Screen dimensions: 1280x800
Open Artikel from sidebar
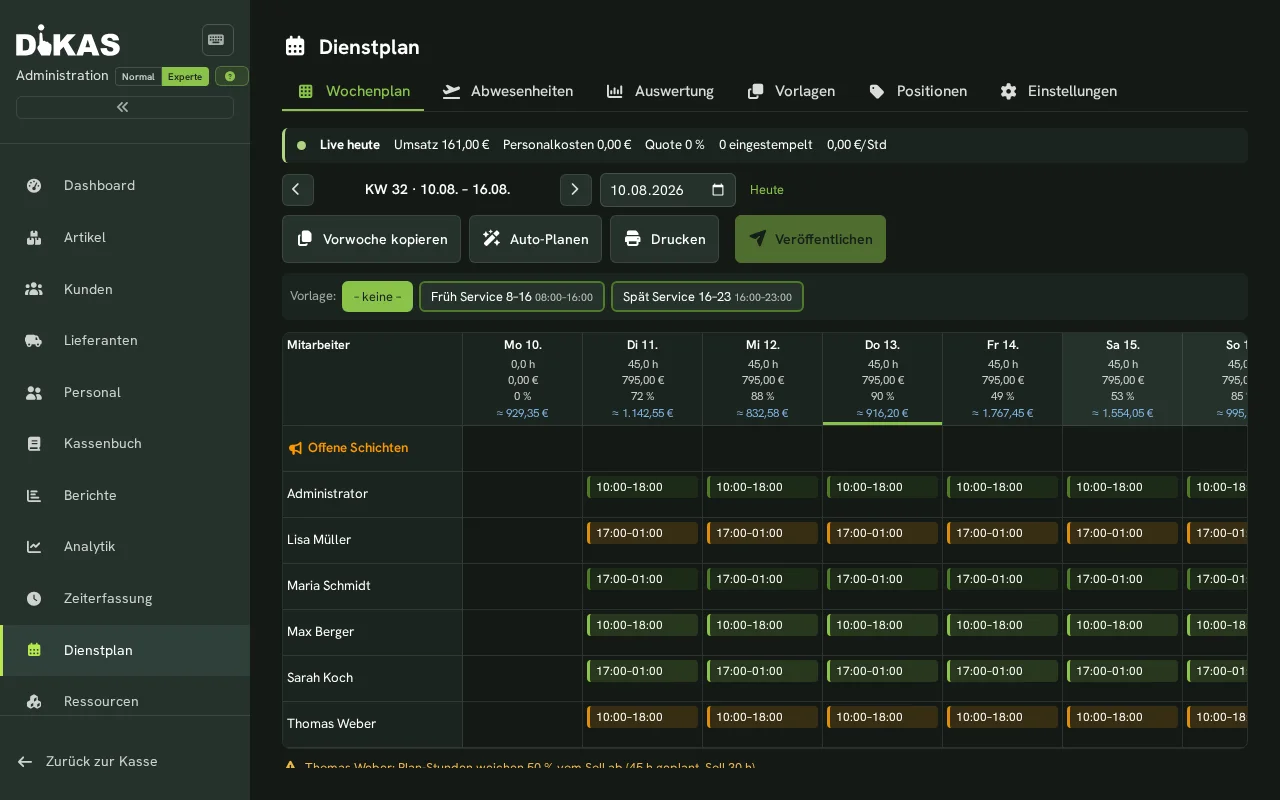tap(125, 237)
